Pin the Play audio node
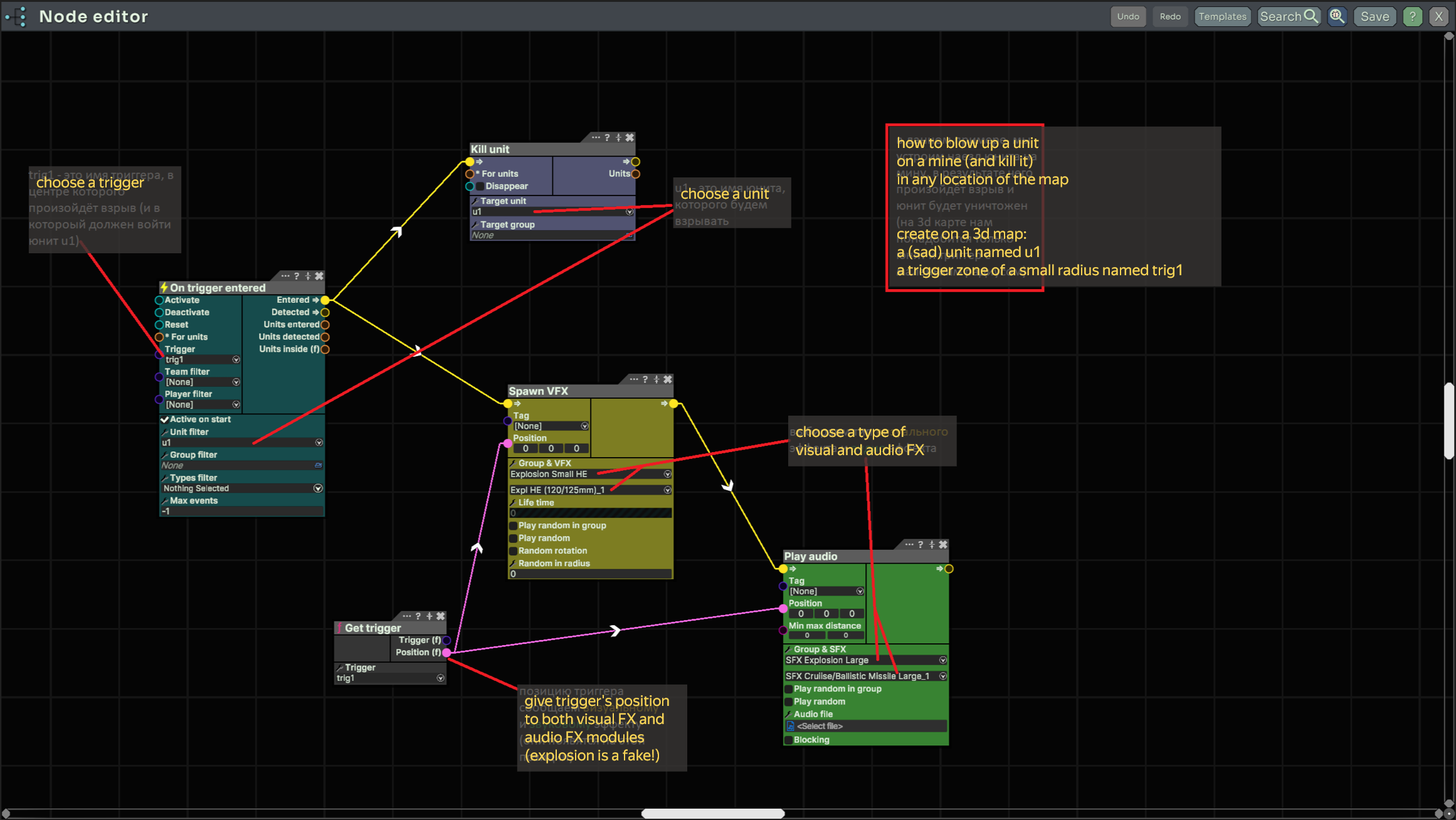1456x820 pixels. coord(932,545)
